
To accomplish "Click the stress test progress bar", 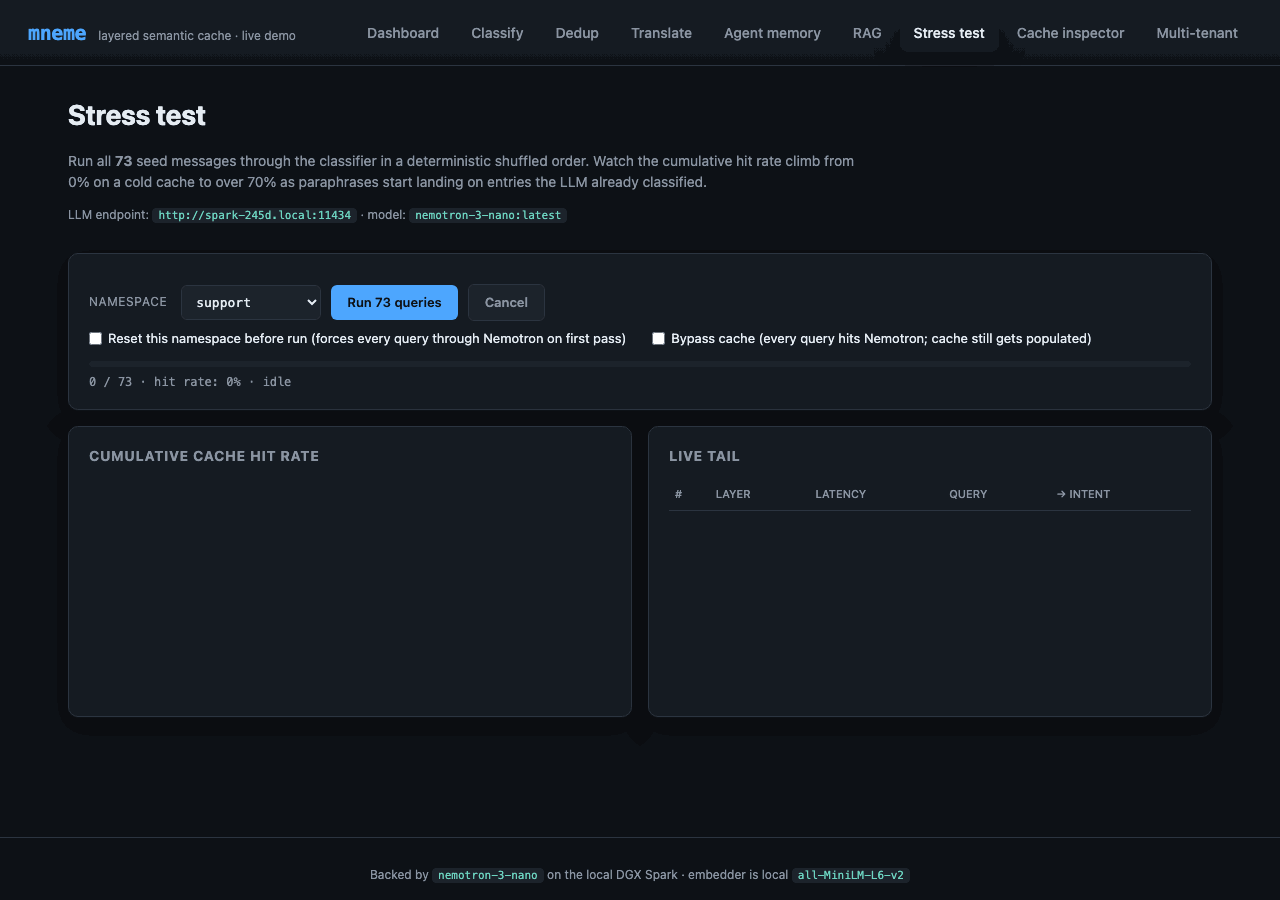I will [640, 364].
